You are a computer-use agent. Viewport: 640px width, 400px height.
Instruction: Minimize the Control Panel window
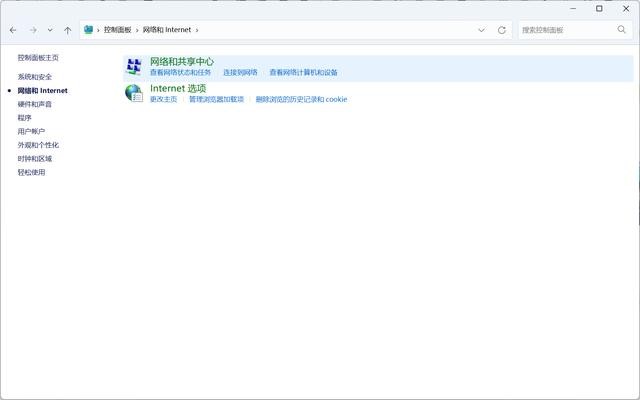click(573, 9)
